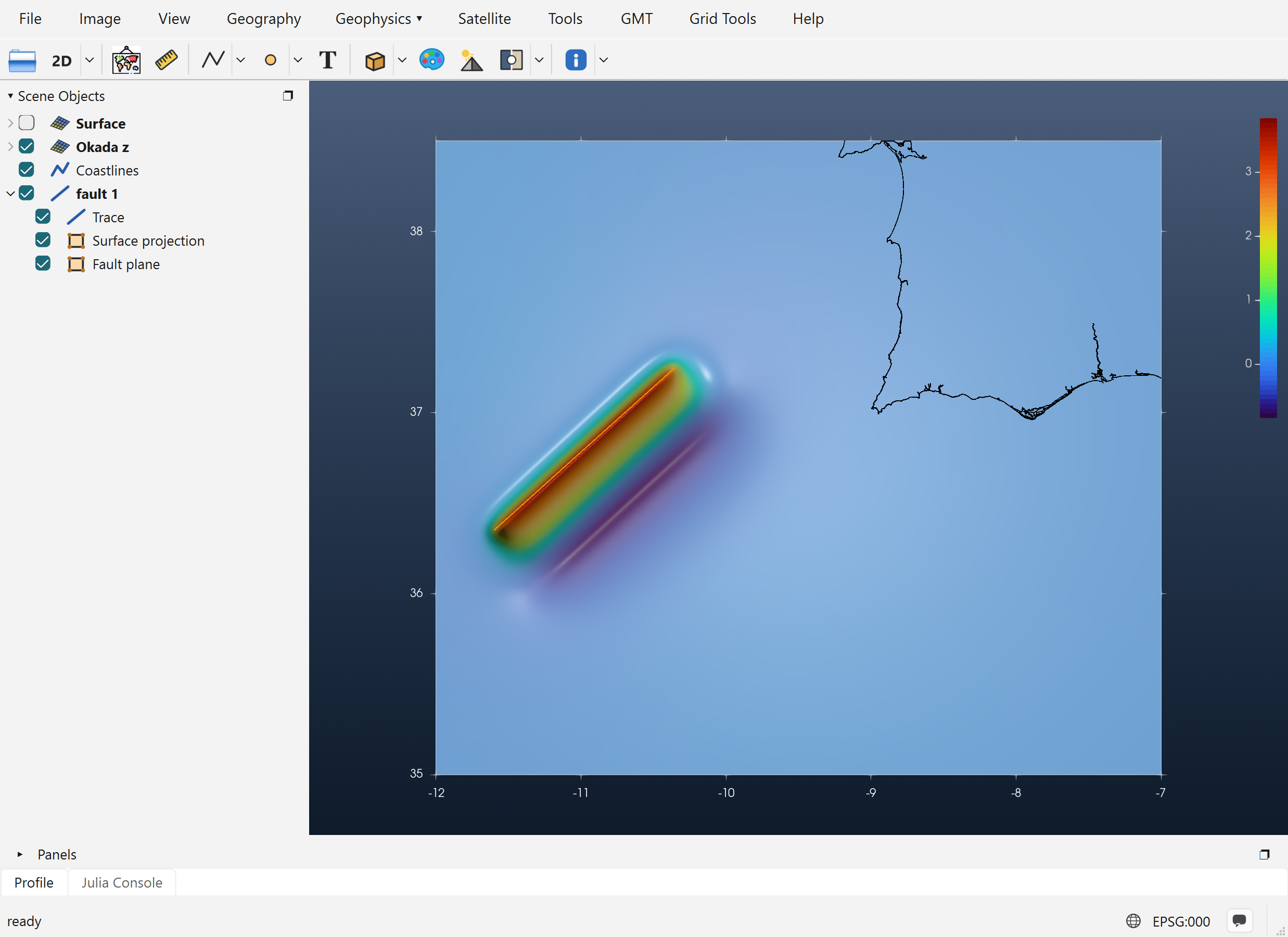Enable the Surface layer checkbox
1288x937 pixels.
point(27,123)
